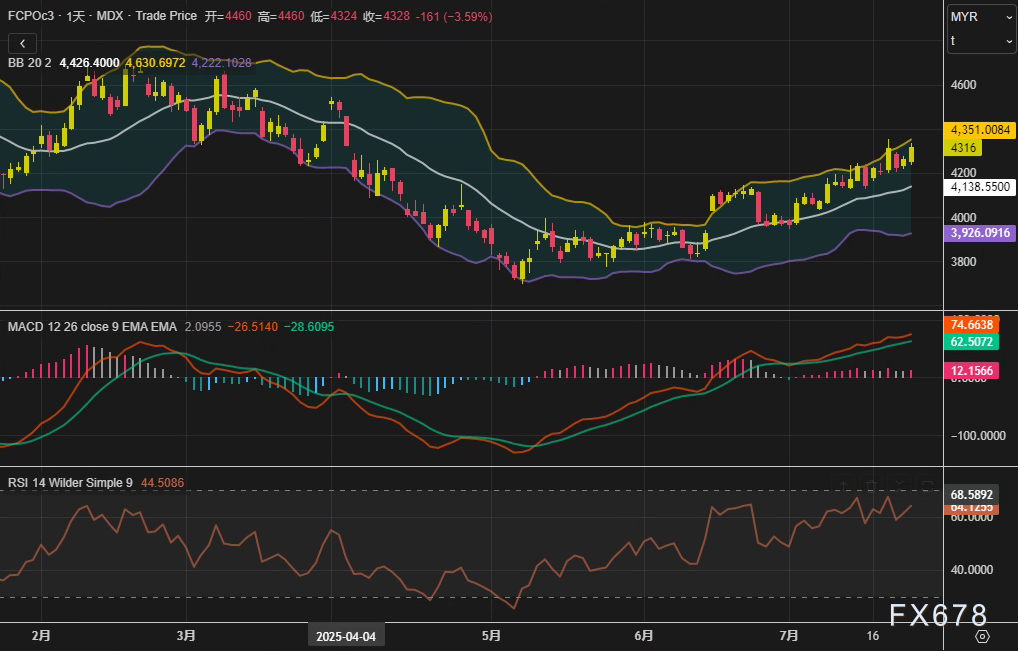Click the orange 74.6638 MACD value label
The image size is (1018, 651).
coord(971,325)
